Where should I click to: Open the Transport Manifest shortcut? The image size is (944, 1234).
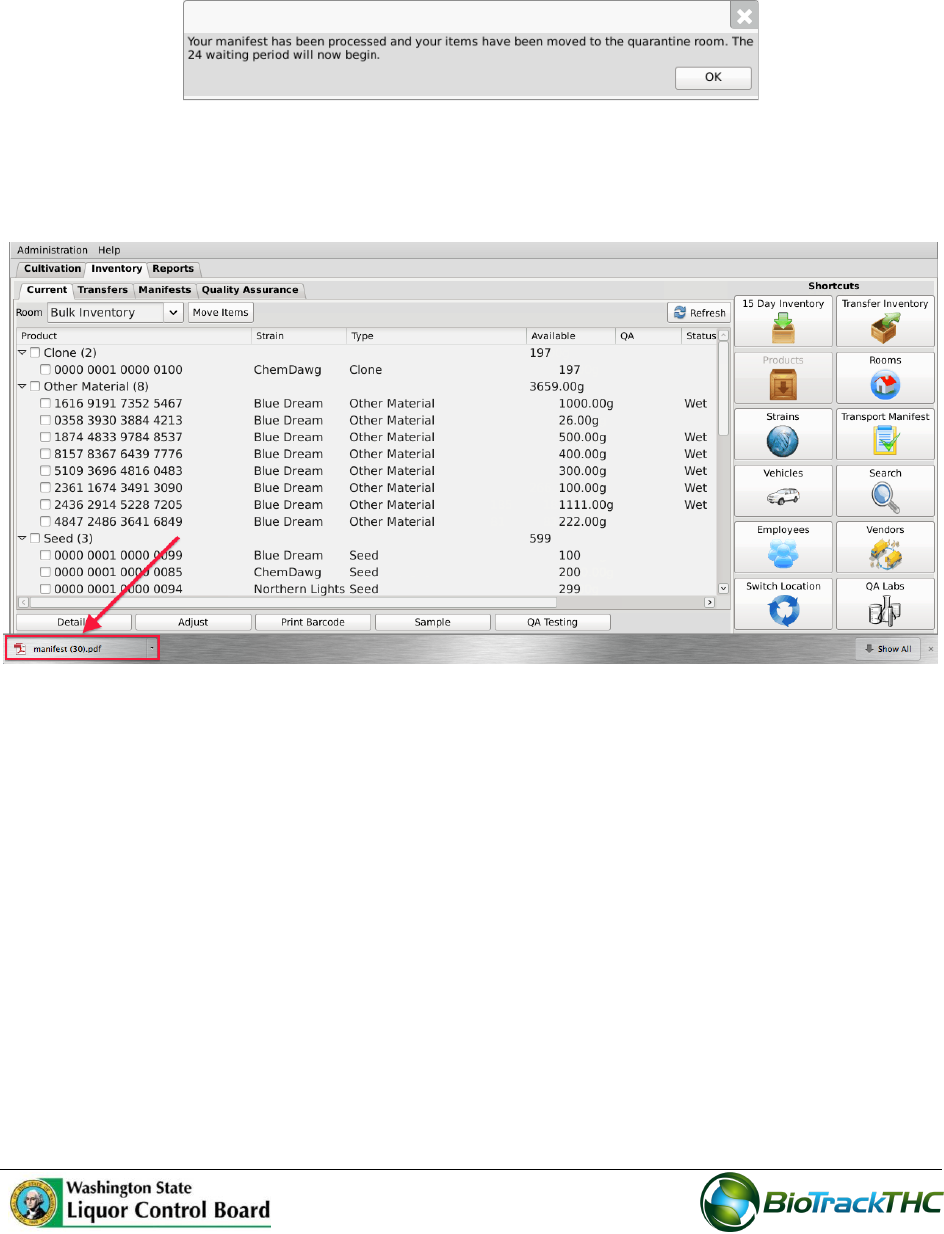coord(885,434)
